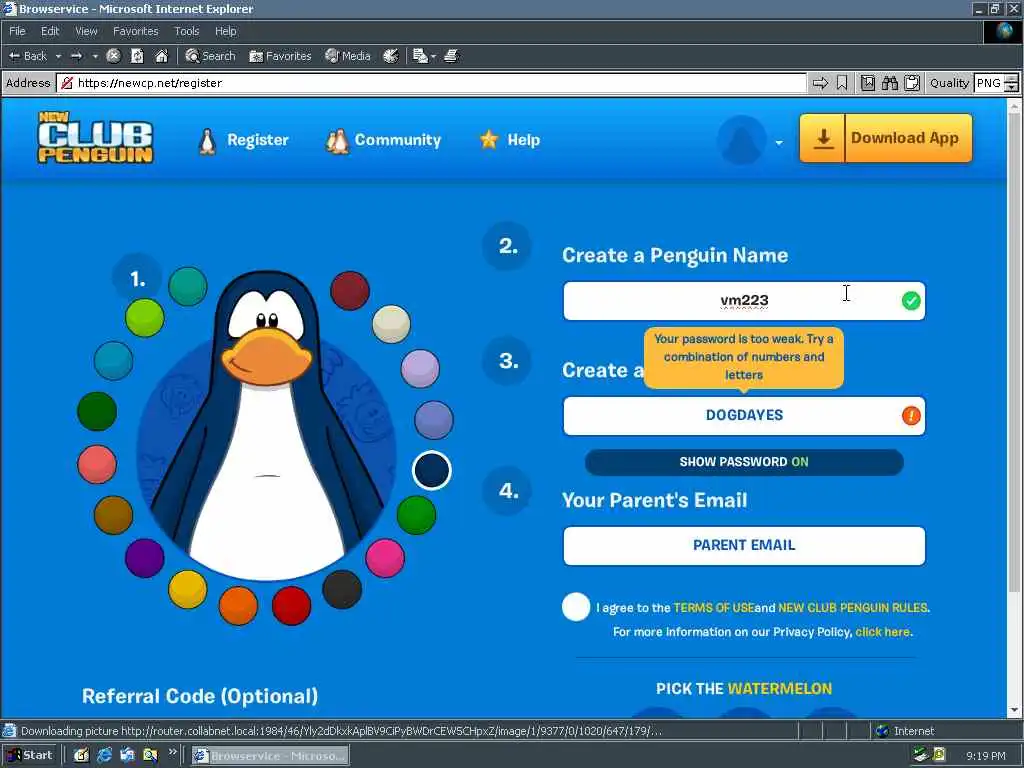Click the green checkmark in name field
The image size is (1024, 768).
pyautogui.click(x=911, y=300)
